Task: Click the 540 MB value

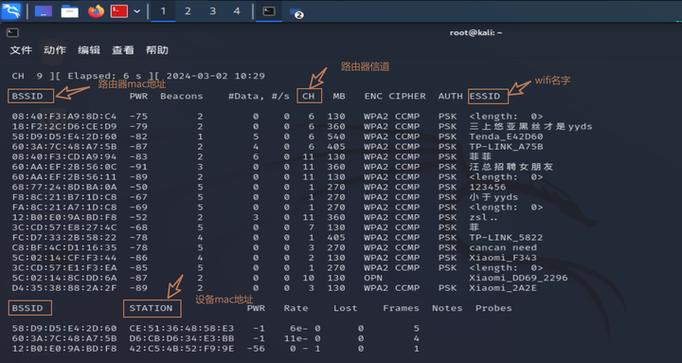Action: coord(336,137)
